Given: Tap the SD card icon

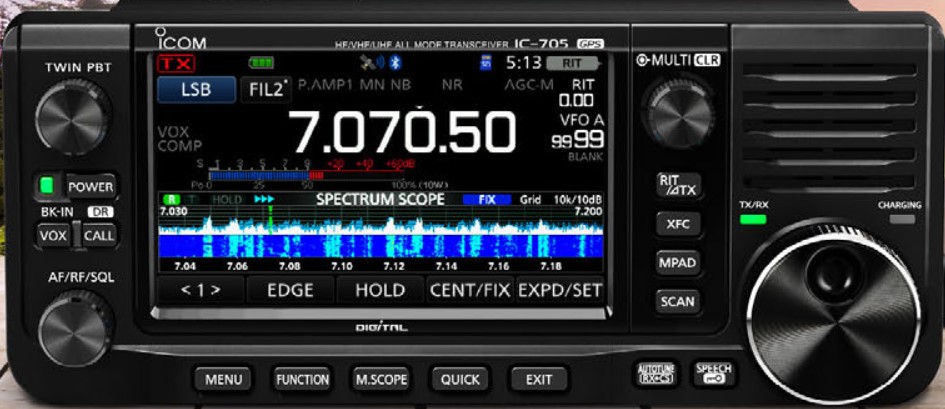Looking at the screenshot, I should [486, 63].
